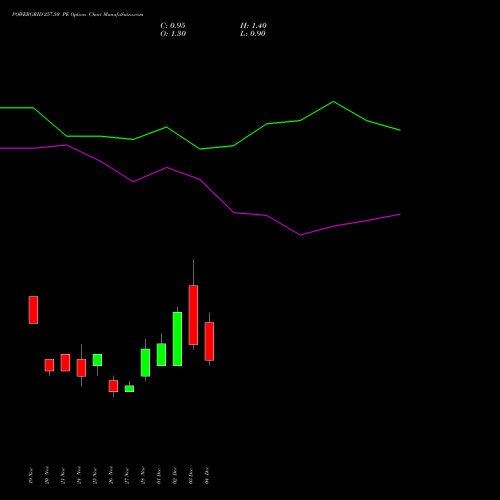
Task: Click the red candle for 19 Nov
Action: tap(33, 310)
